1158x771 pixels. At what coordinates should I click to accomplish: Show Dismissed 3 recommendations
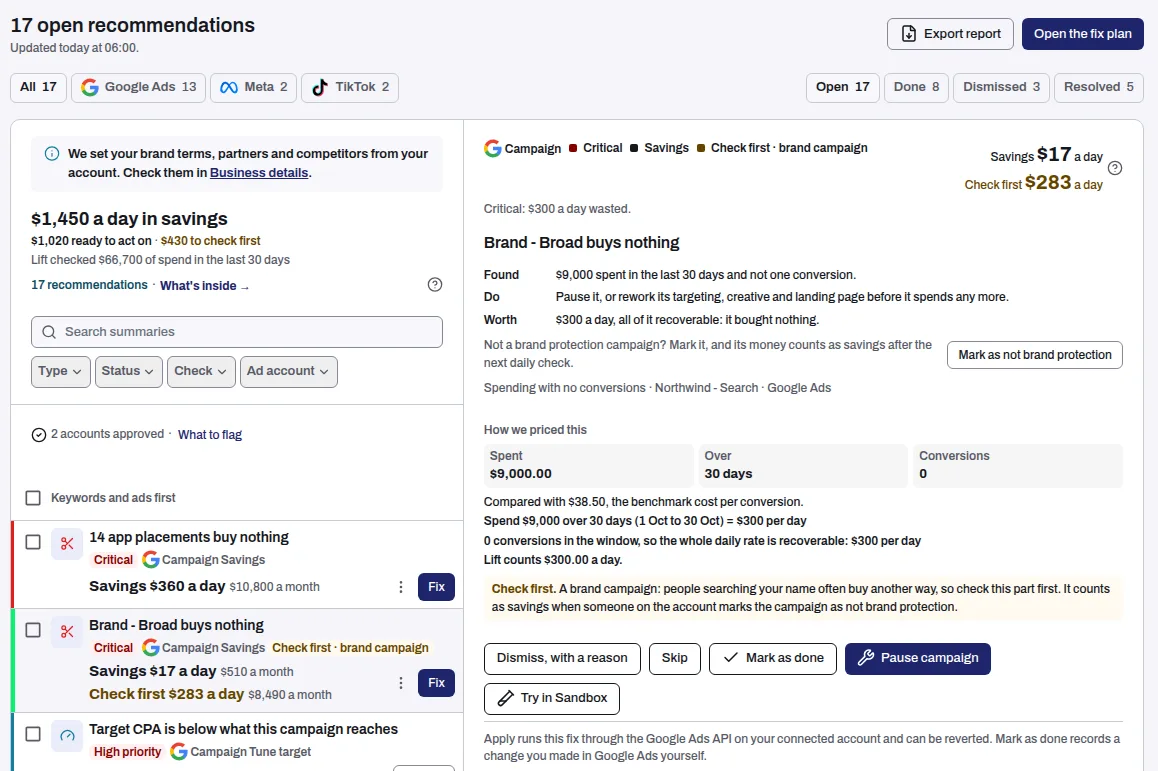click(x=1001, y=87)
